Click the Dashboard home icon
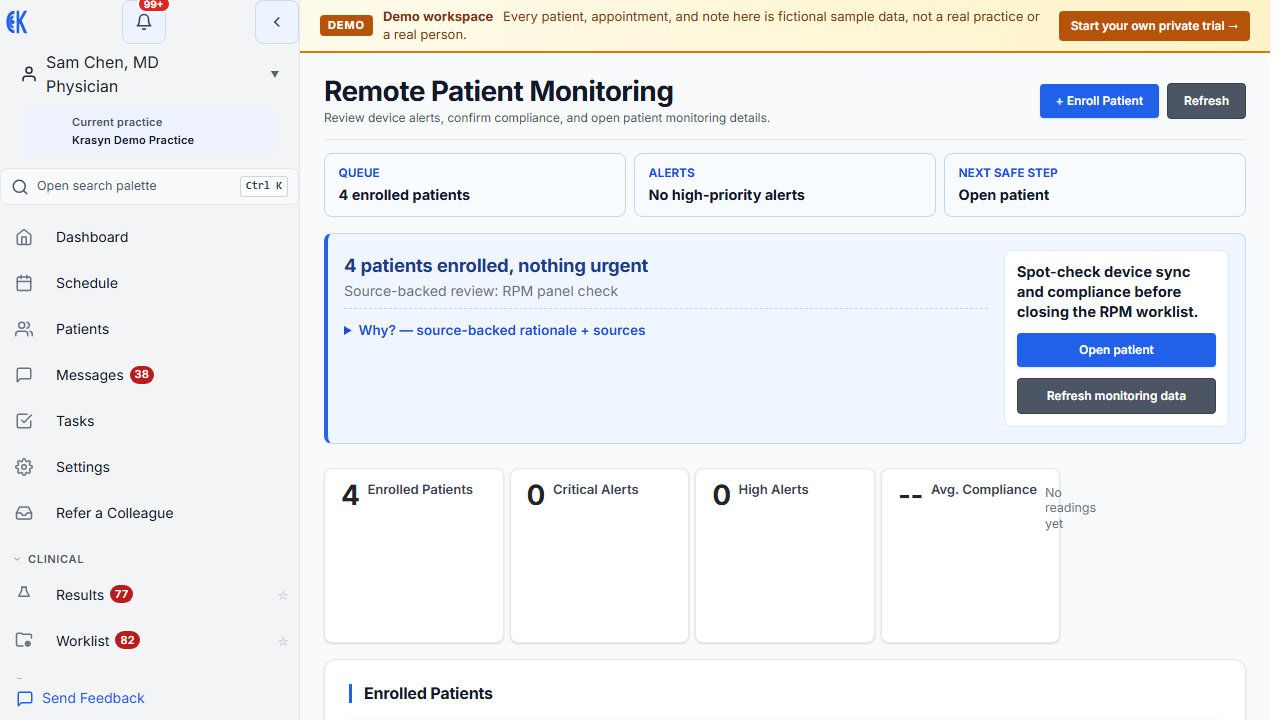 [25, 237]
